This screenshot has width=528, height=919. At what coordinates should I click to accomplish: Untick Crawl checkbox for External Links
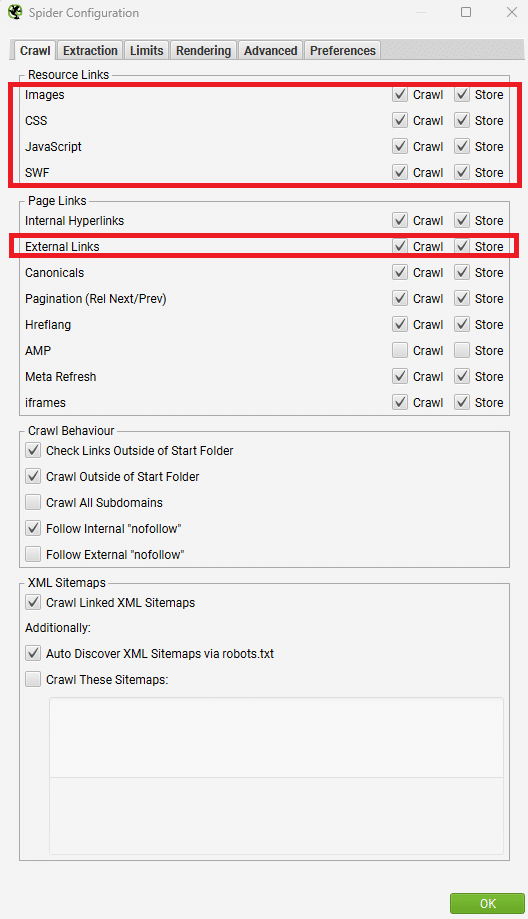click(400, 246)
